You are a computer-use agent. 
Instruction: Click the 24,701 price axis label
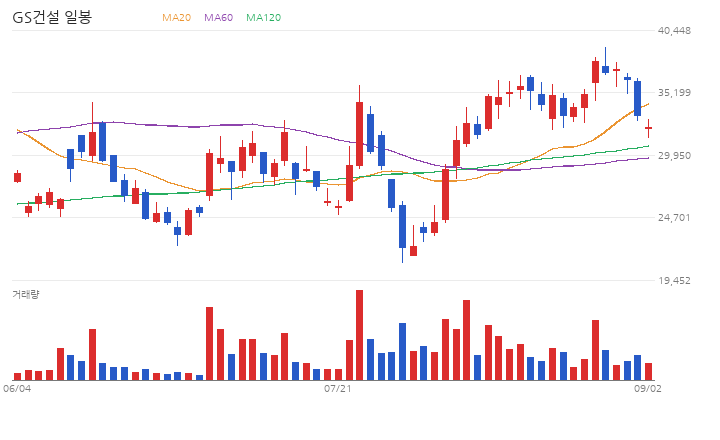coord(674,217)
